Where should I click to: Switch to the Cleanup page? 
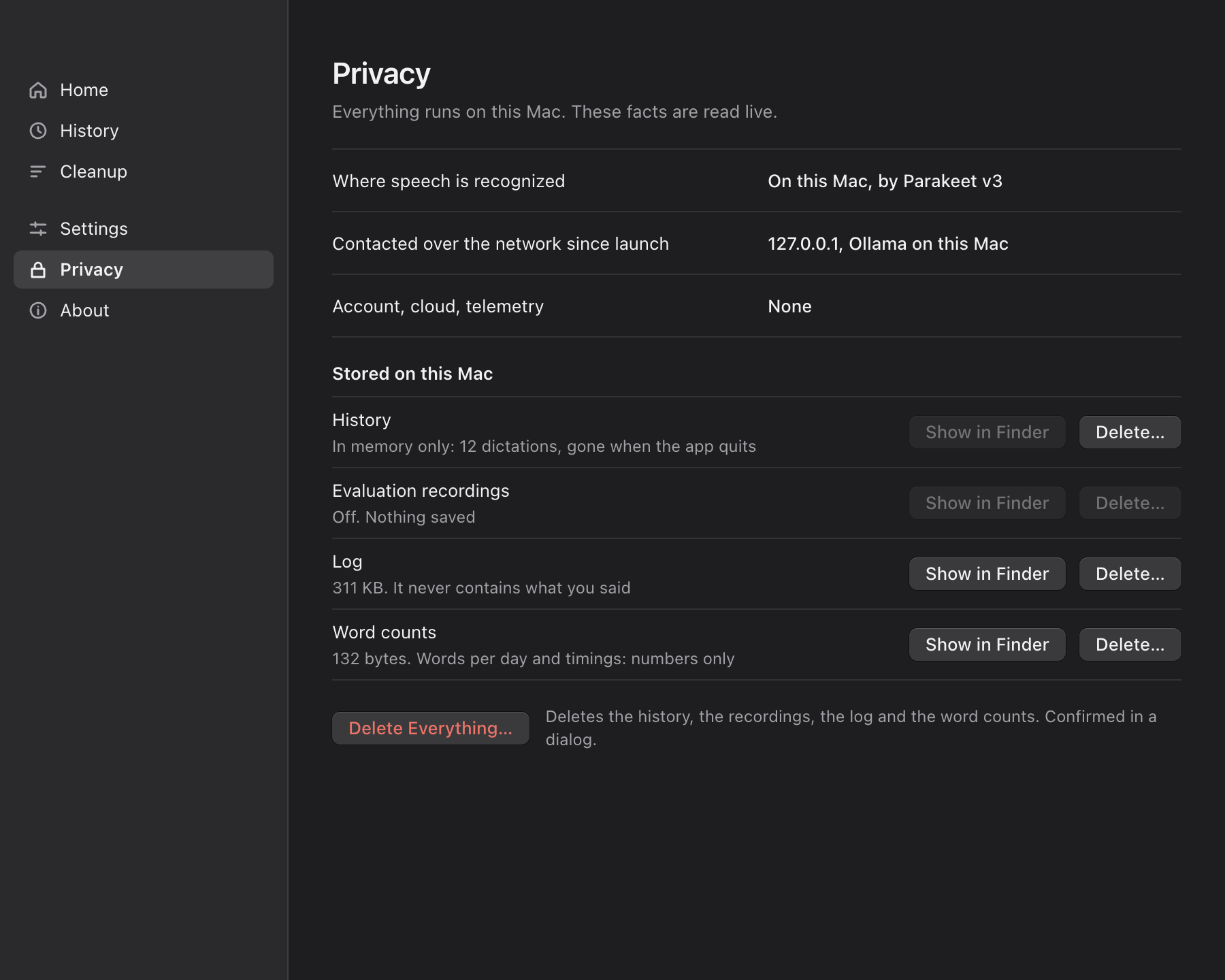tap(93, 171)
